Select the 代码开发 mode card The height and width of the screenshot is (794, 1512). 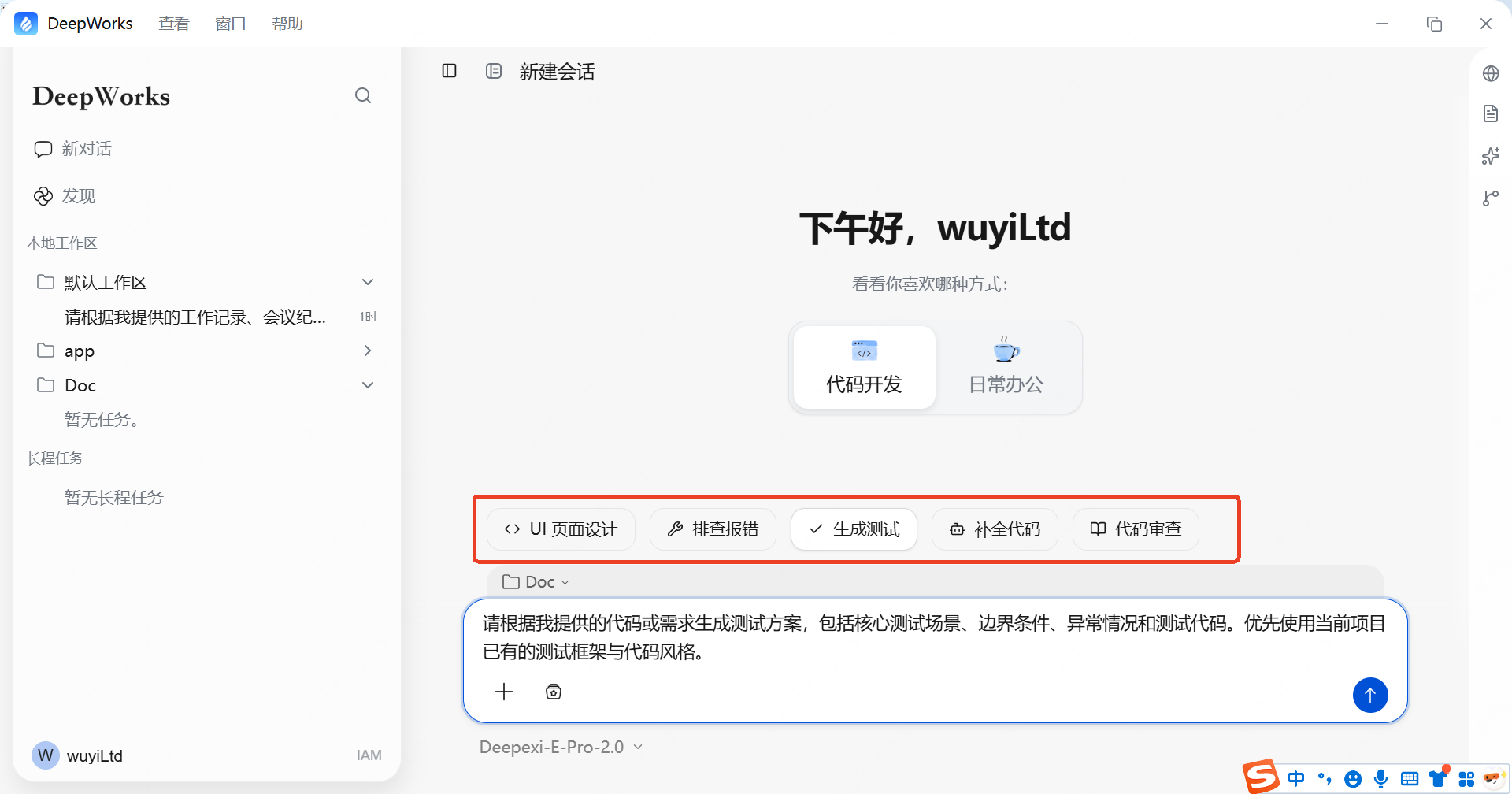(x=864, y=367)
